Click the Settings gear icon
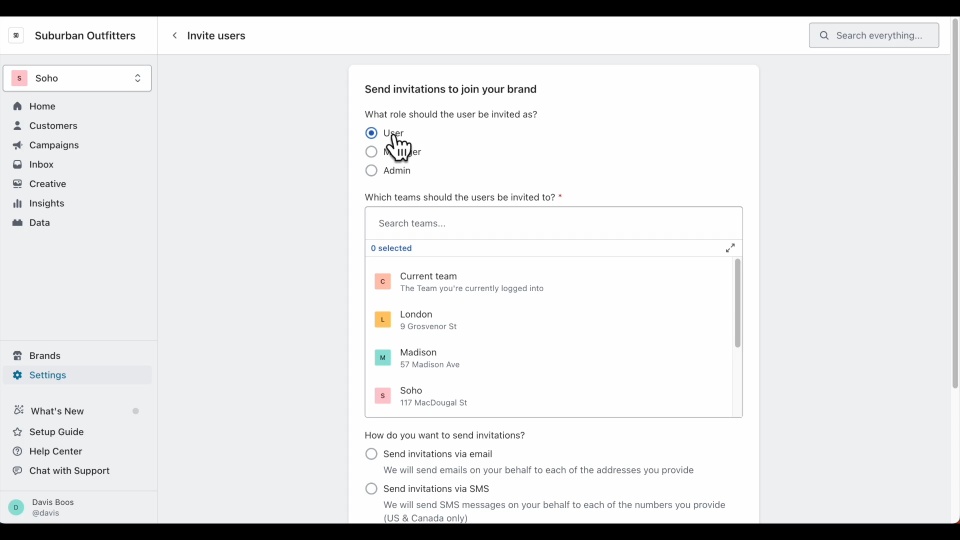Image resolution: width=960 pixels, height=540 pixels. [18, 375]
